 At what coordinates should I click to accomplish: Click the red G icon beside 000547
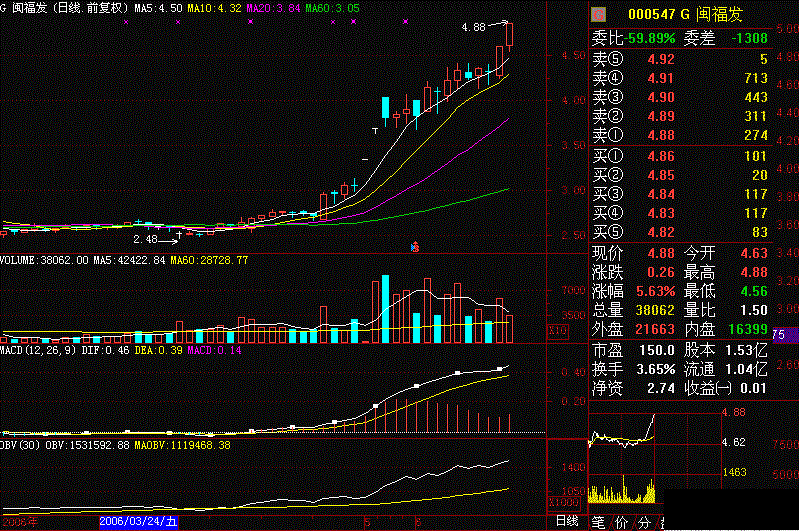598,15
